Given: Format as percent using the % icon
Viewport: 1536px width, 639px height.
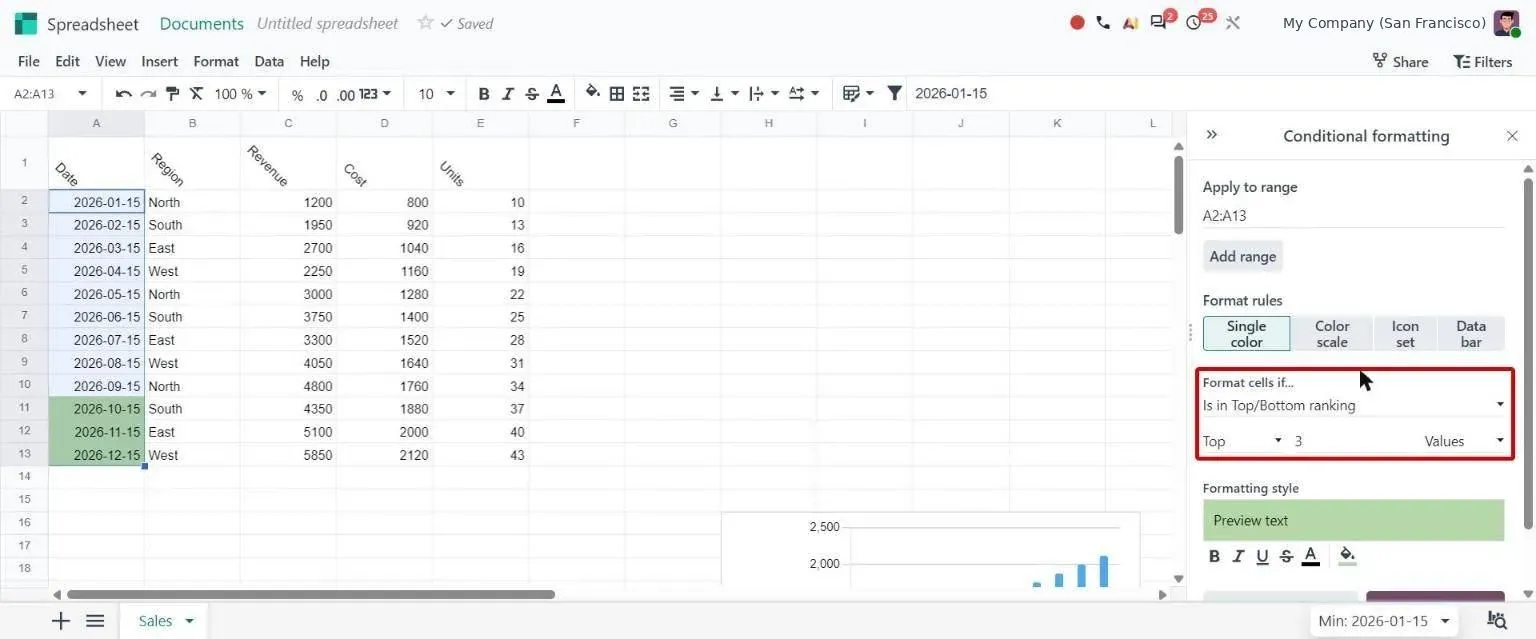Looking at the screenshot, I should point(297,95).
